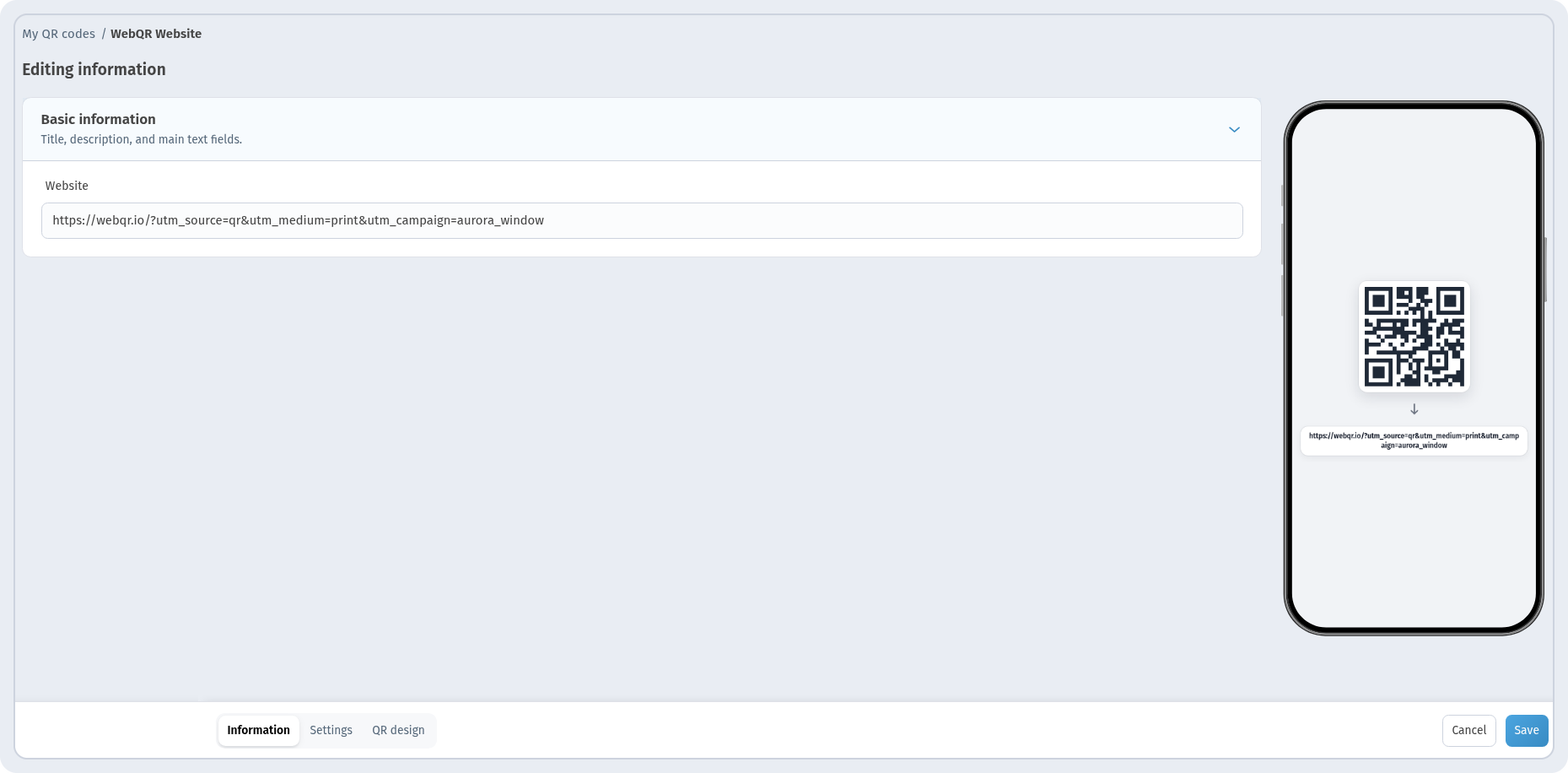
Task: Click the 'Title, description, and main text fields.' subtitle
Action: (141, 139)
